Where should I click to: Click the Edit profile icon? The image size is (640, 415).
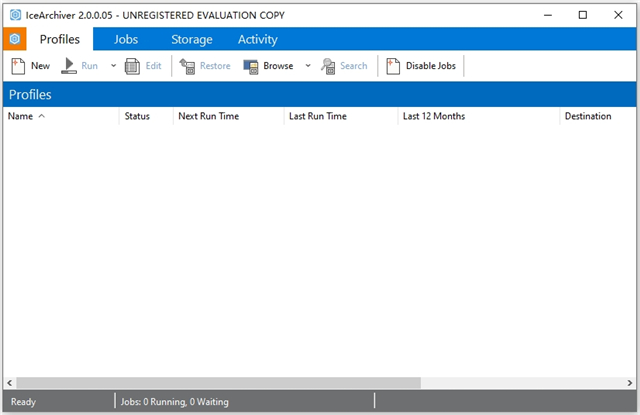[132, 66]
